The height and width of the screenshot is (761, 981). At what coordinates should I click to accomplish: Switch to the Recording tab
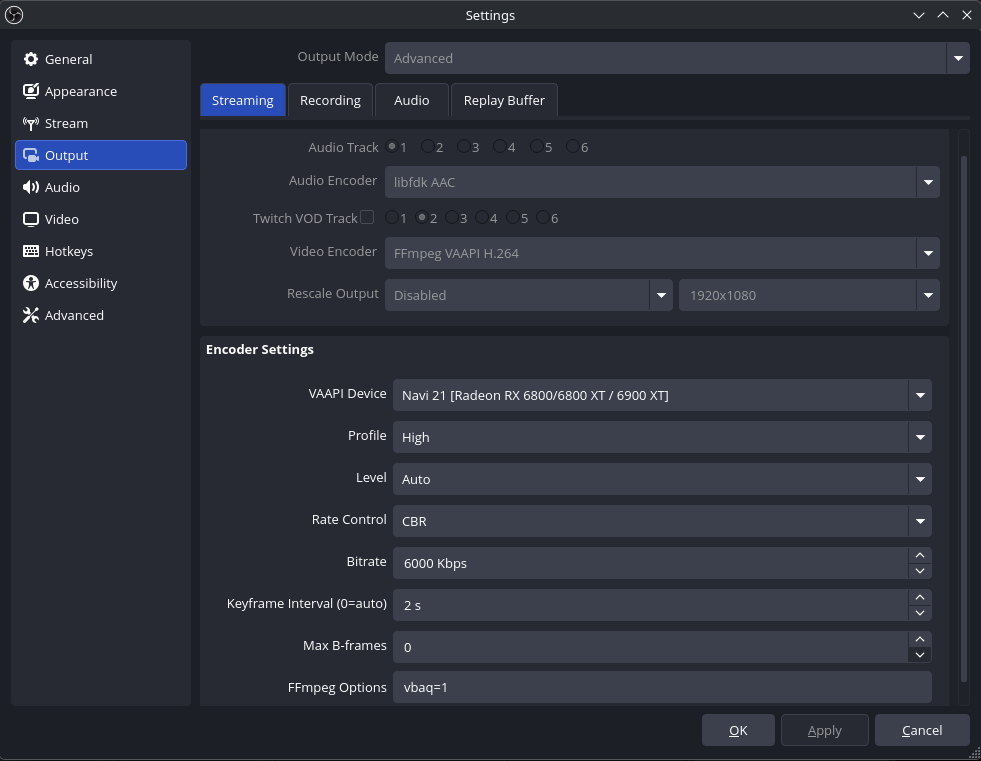330,100
